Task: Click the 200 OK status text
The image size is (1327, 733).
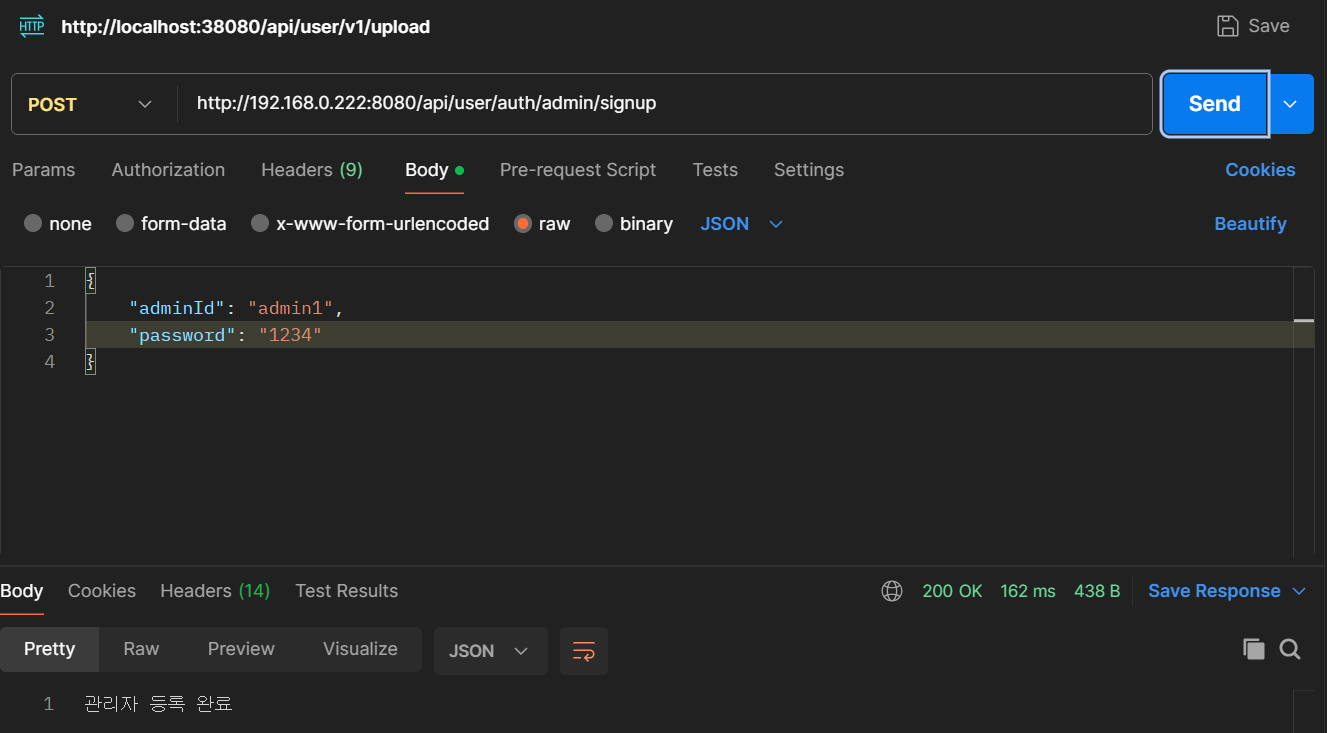Action: pos(952,591)
